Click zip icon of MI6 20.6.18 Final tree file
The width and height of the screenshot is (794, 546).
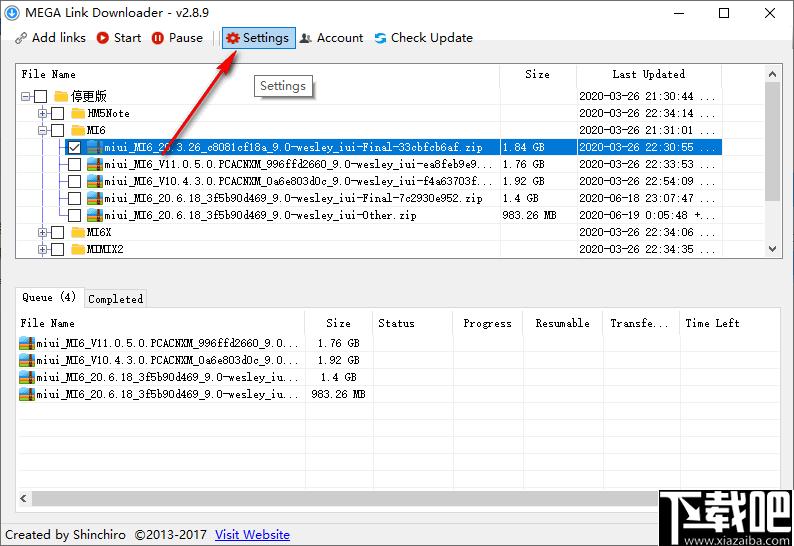coord(95,198)
